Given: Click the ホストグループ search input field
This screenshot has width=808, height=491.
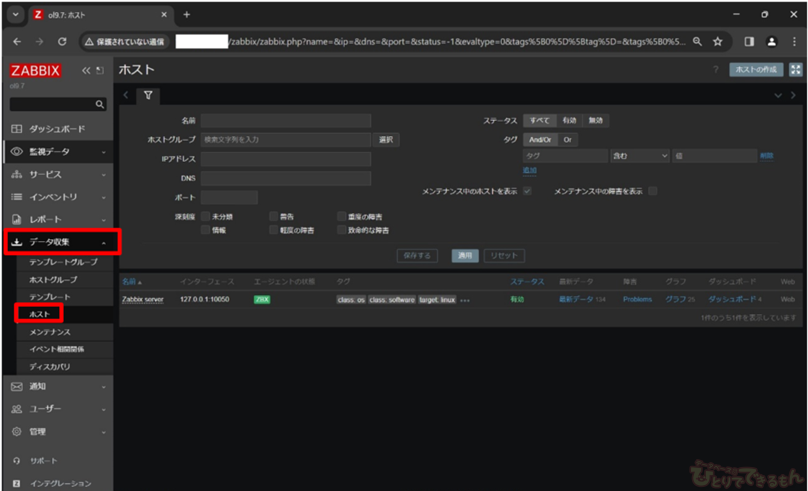Looking at the screenshot, I should click(x=285, y=140).
